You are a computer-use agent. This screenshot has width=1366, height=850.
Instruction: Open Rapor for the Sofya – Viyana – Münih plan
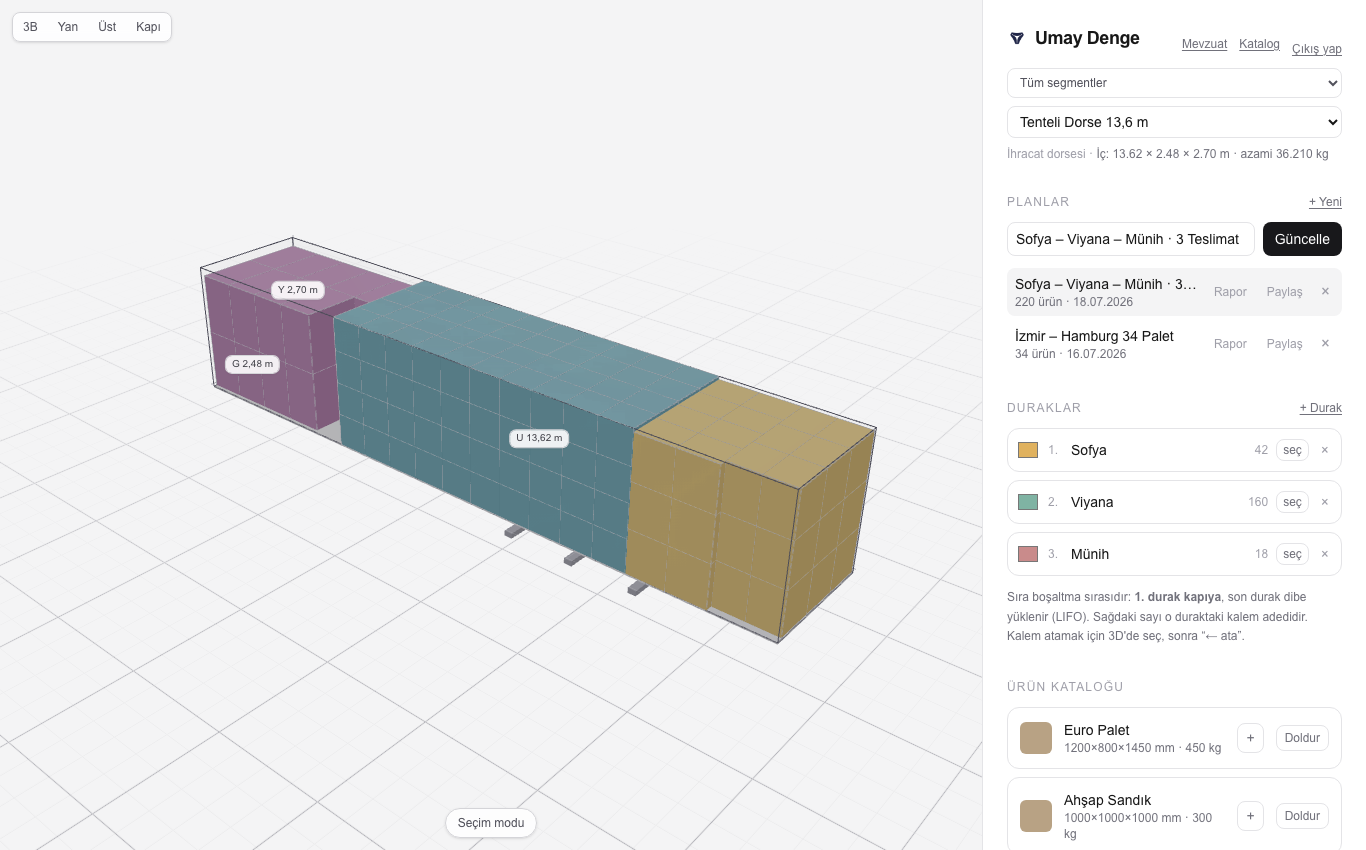pyautogui.click(x=1230, y=292)
